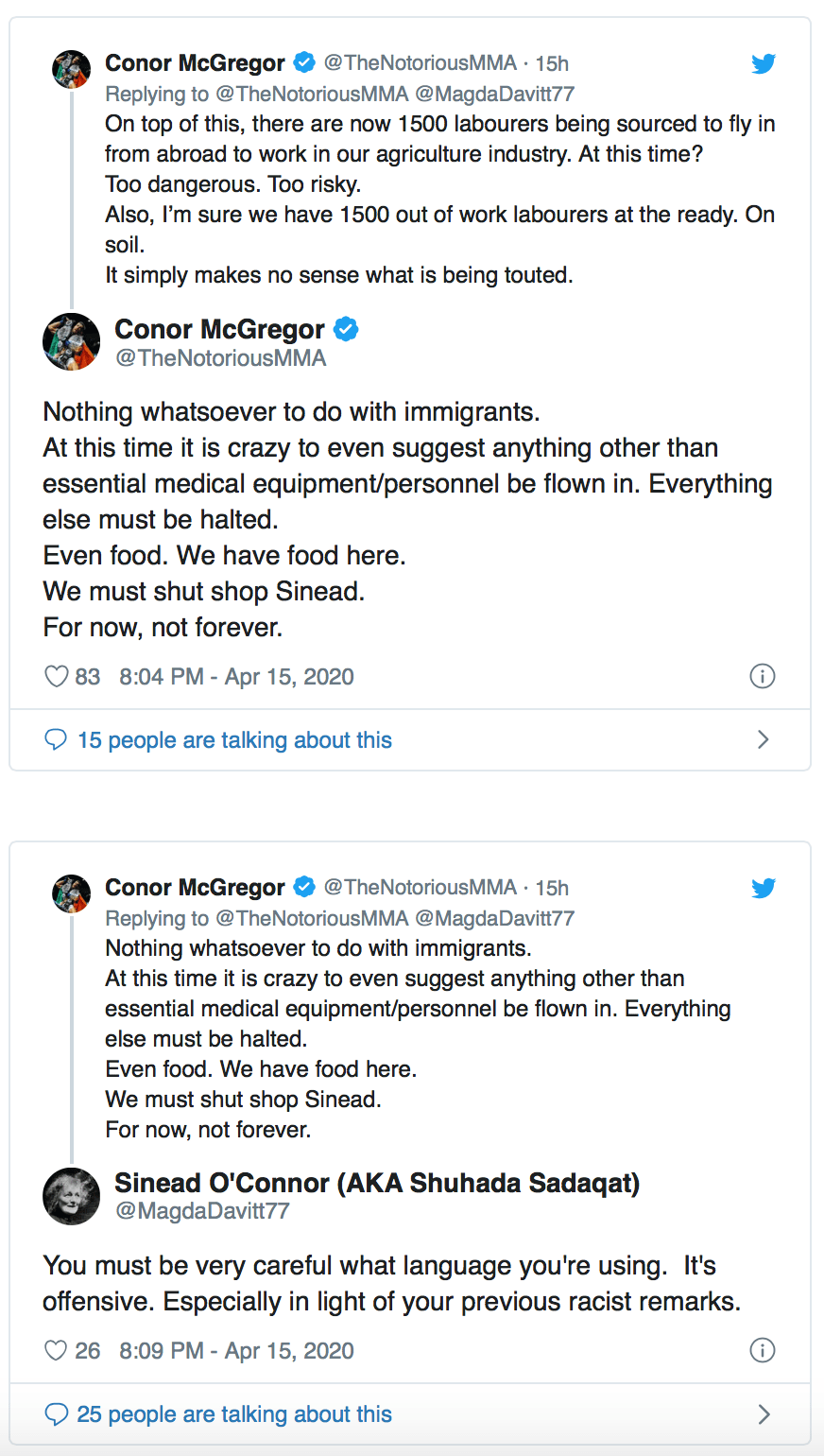Expand the '25 people are talking' chevron
The height and width of the screenshot is (1456, 824).
point(764,1414)
